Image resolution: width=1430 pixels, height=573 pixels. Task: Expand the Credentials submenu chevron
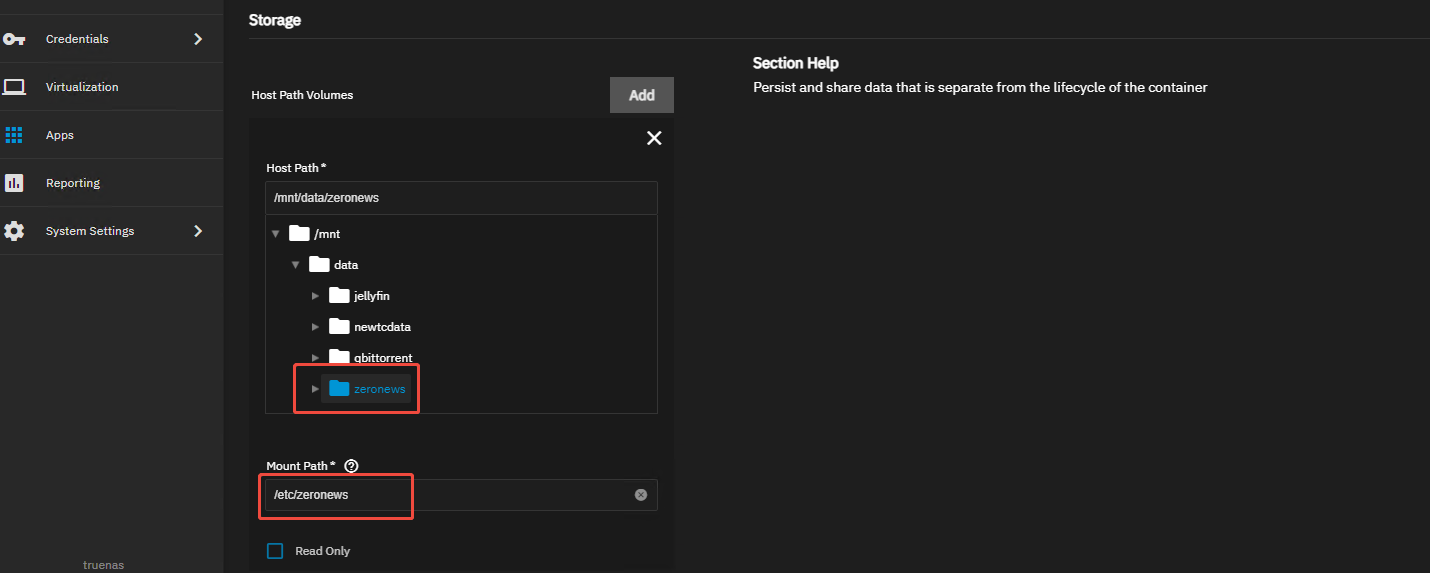[x=198, y=39]
